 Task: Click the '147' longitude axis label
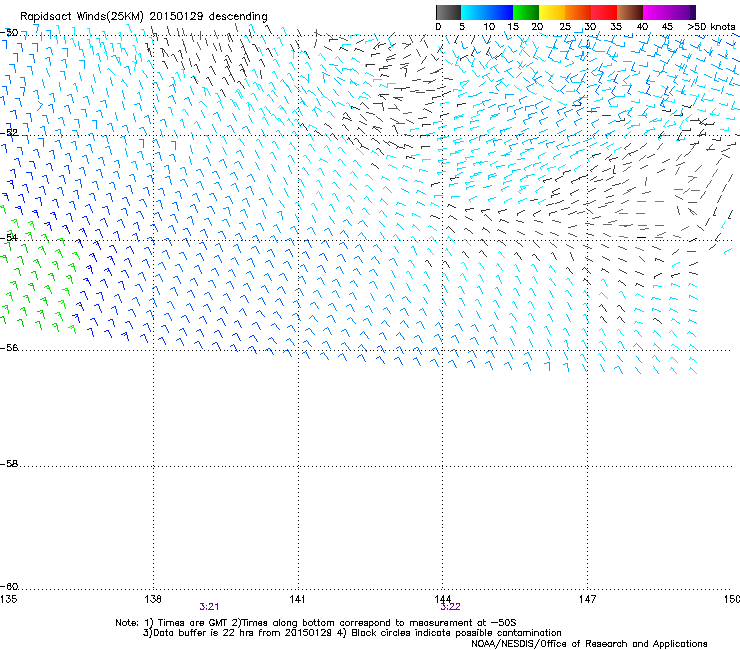pyautogui.click(x=587, y=599)
